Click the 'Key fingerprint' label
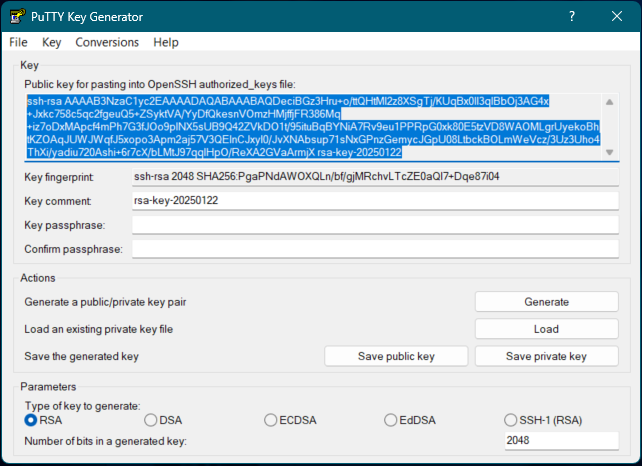Viewport: 642px width, 466px height. (x=59, y=177)
